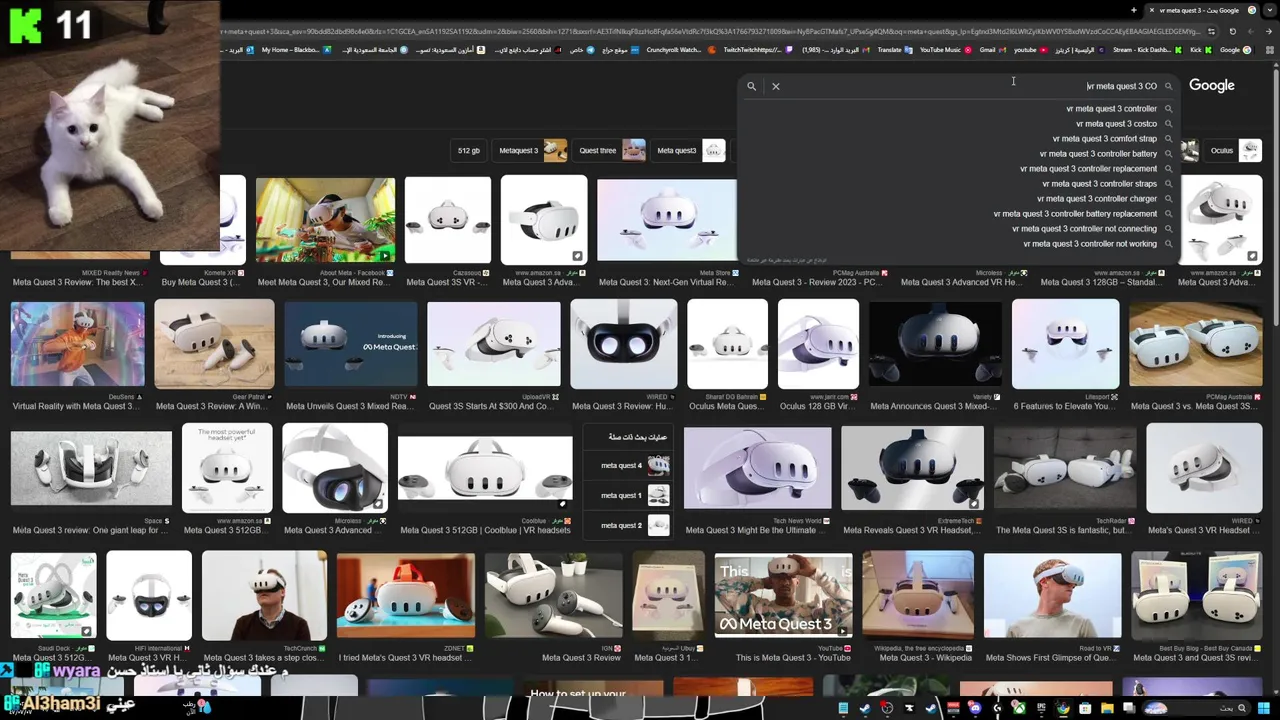Clear the Google search box with X
Screen dimensions: 1280x720
click(x=775, y=86)
